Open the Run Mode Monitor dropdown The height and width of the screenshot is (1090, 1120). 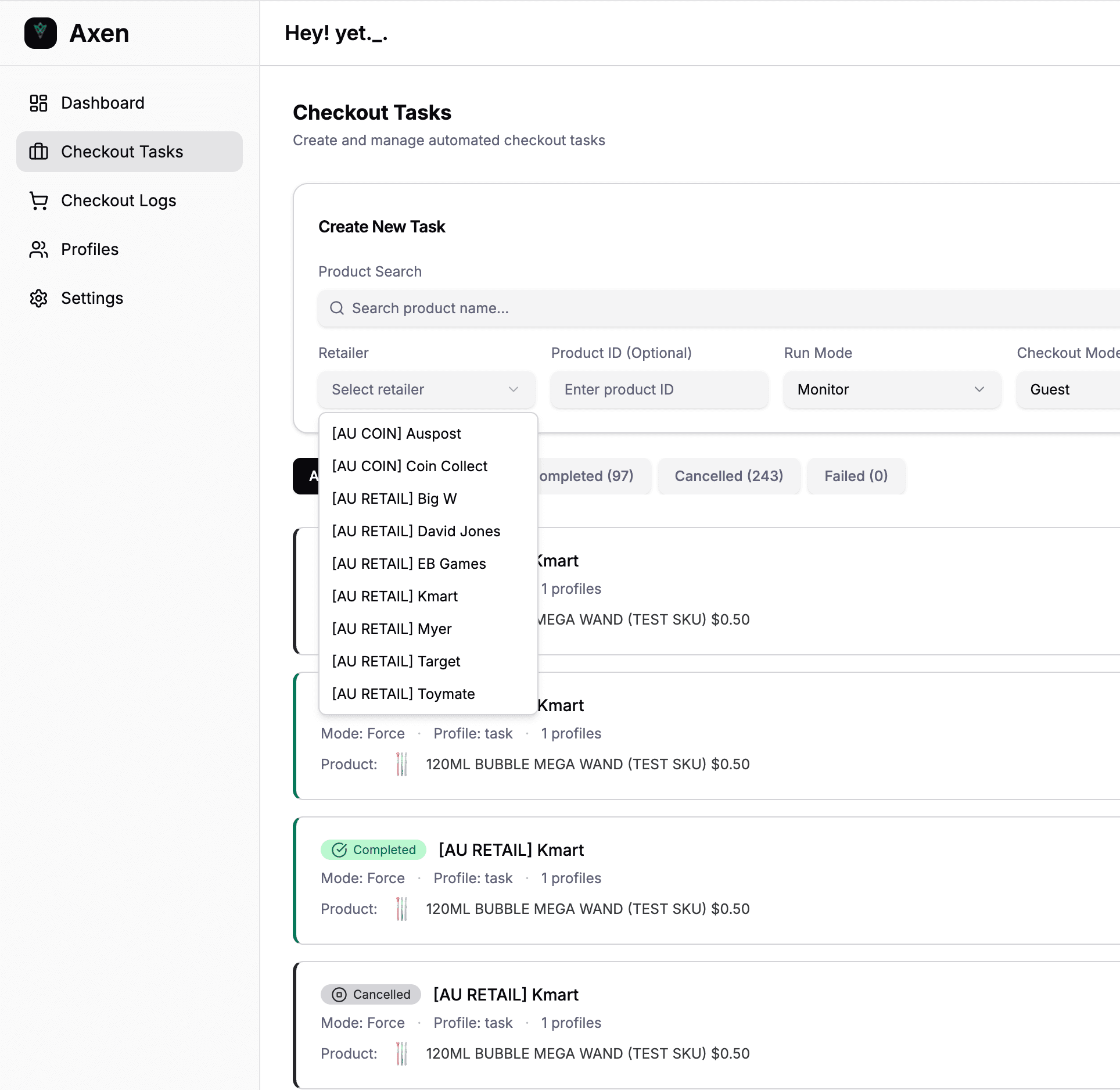tap(892, 389)
